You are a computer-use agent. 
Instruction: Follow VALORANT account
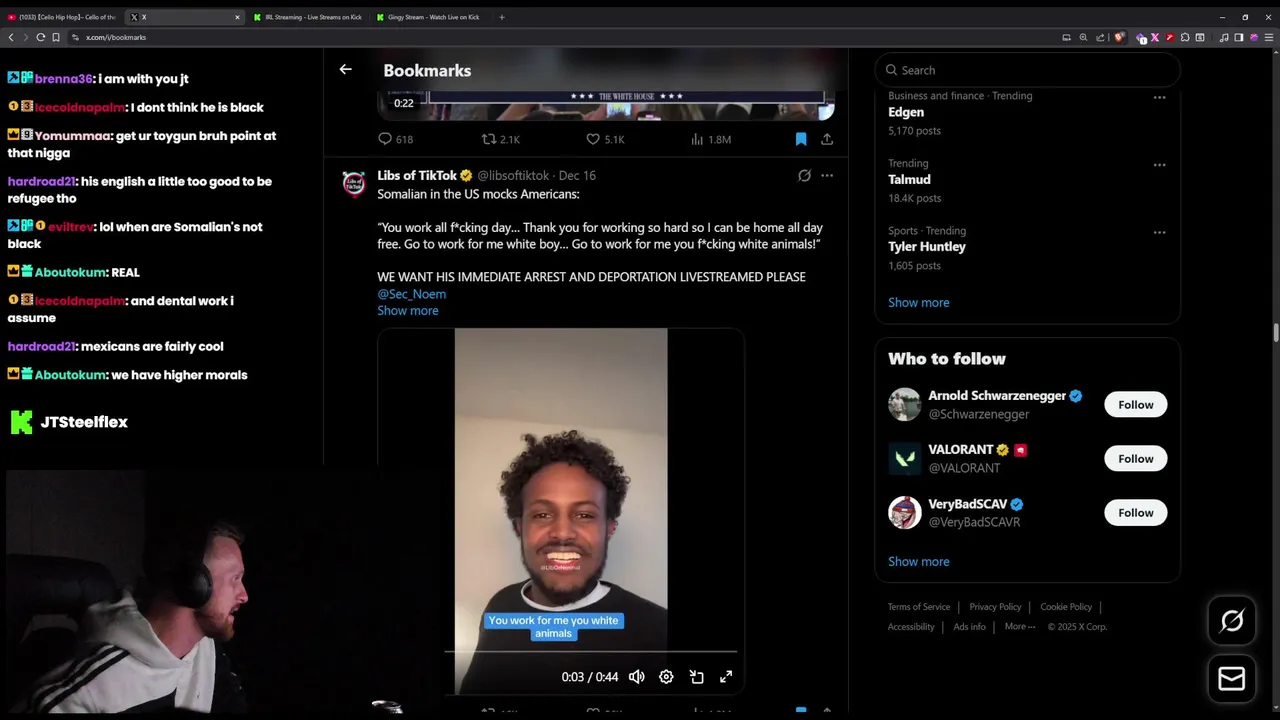click(1135, 459)
